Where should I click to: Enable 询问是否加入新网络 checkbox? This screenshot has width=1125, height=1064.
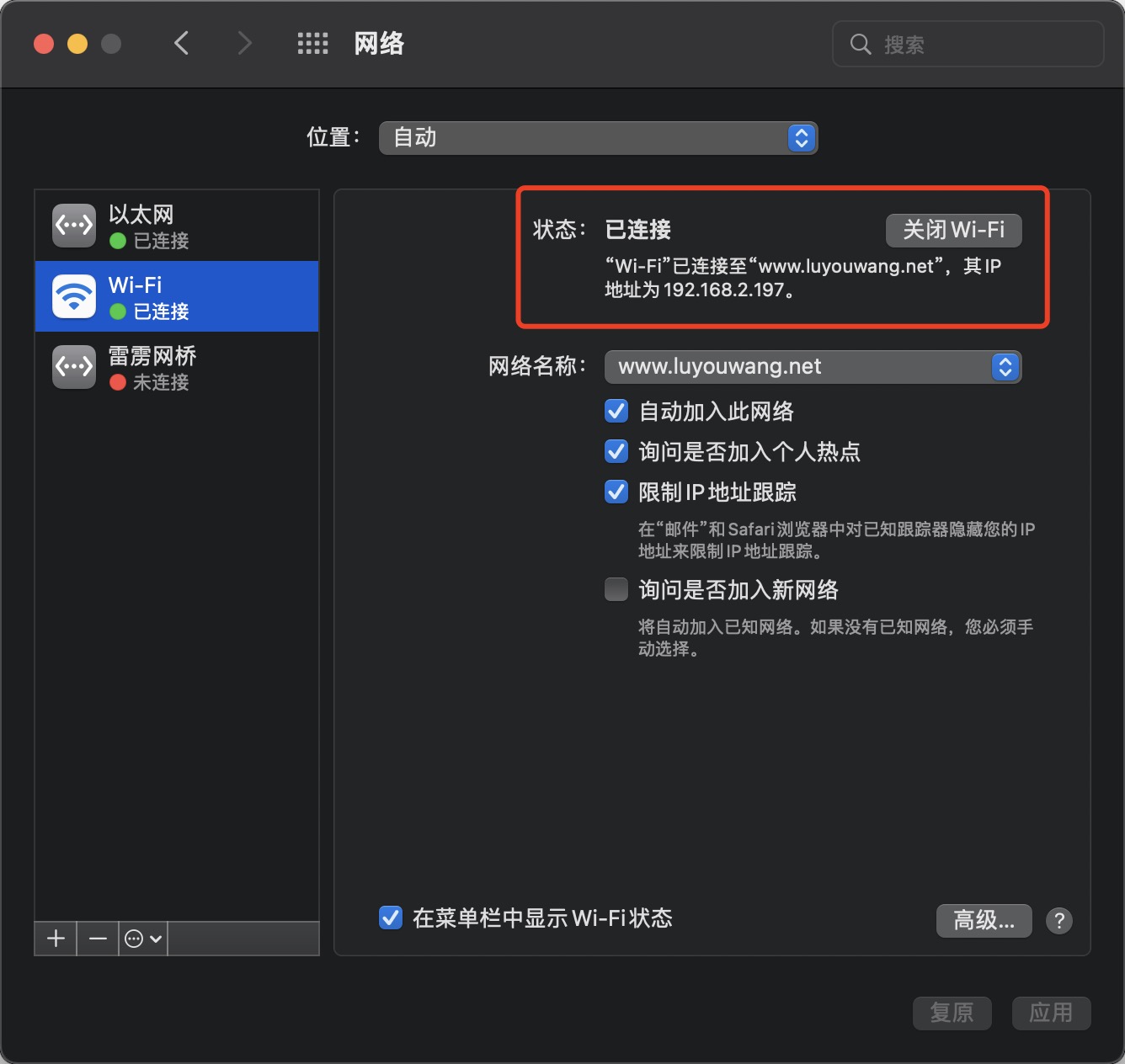(x=616, y=589)
